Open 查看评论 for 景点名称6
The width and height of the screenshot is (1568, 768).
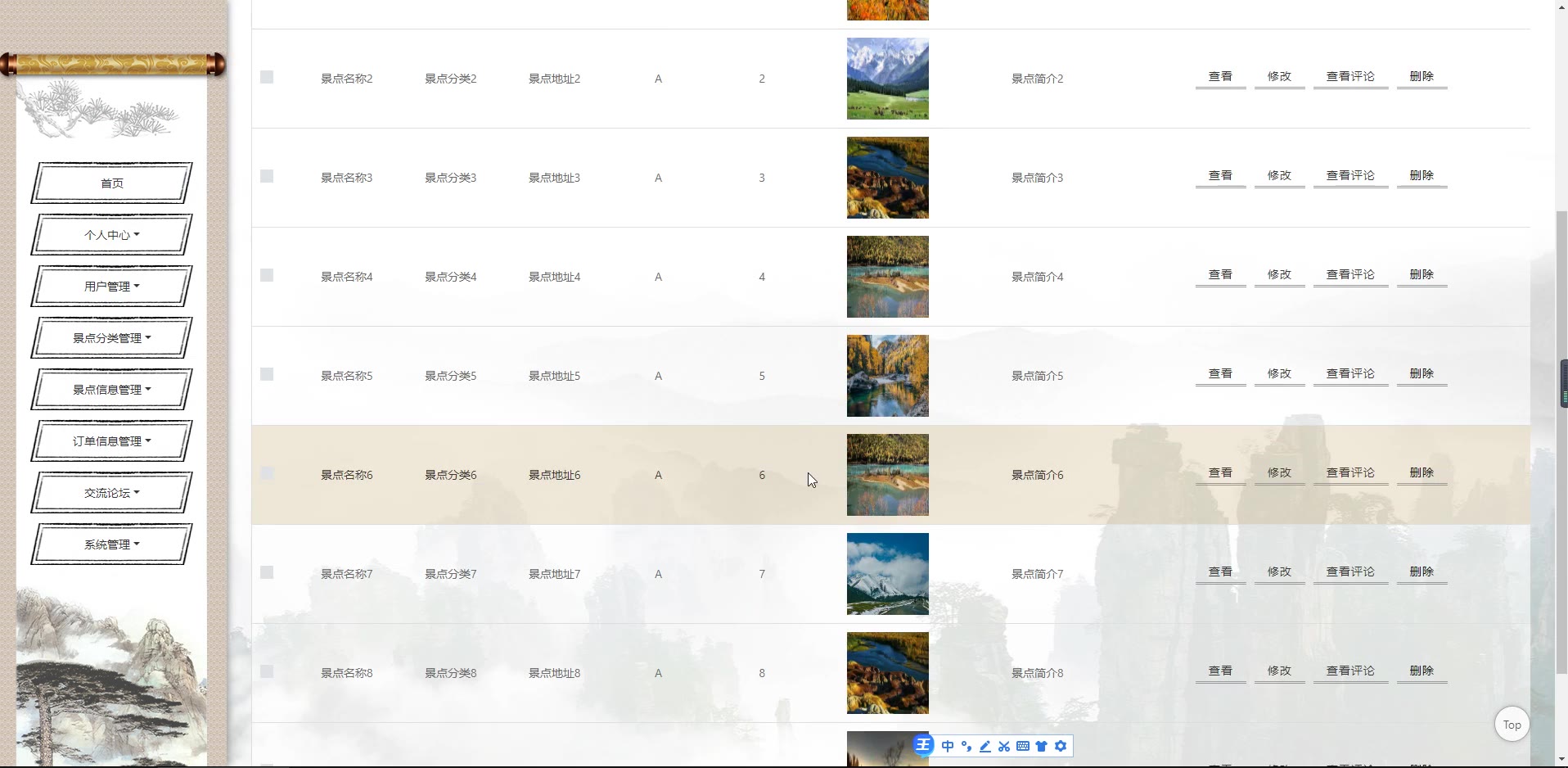click(1350, 473)
